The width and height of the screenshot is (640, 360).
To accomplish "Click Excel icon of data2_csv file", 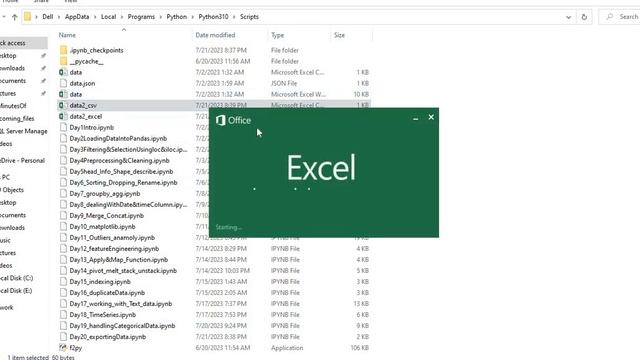I will pos(63,105).
